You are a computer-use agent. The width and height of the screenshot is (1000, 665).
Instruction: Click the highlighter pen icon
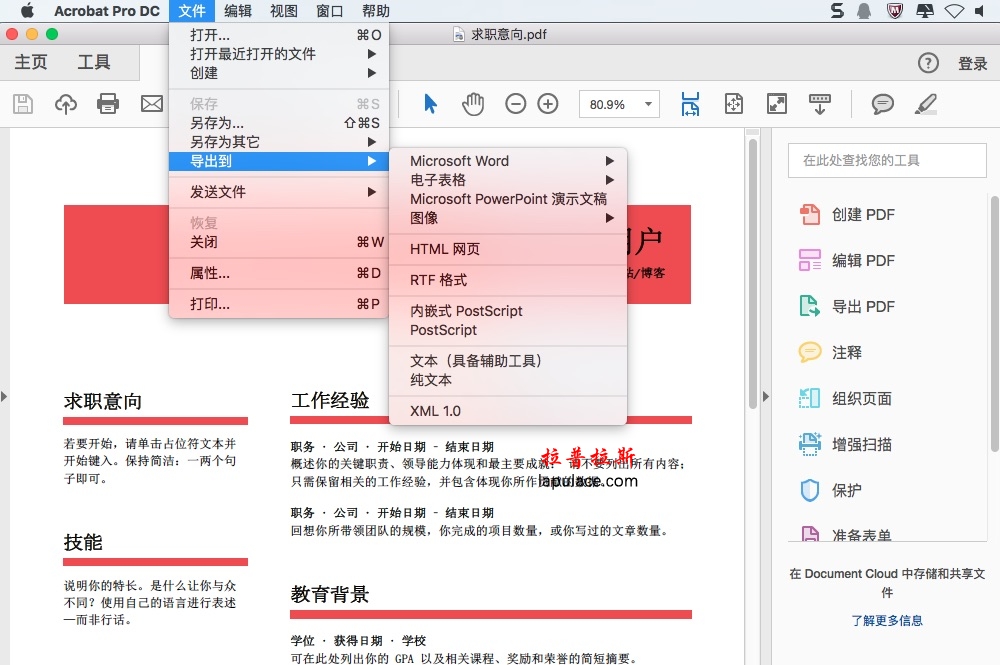[x=926, y=104]
